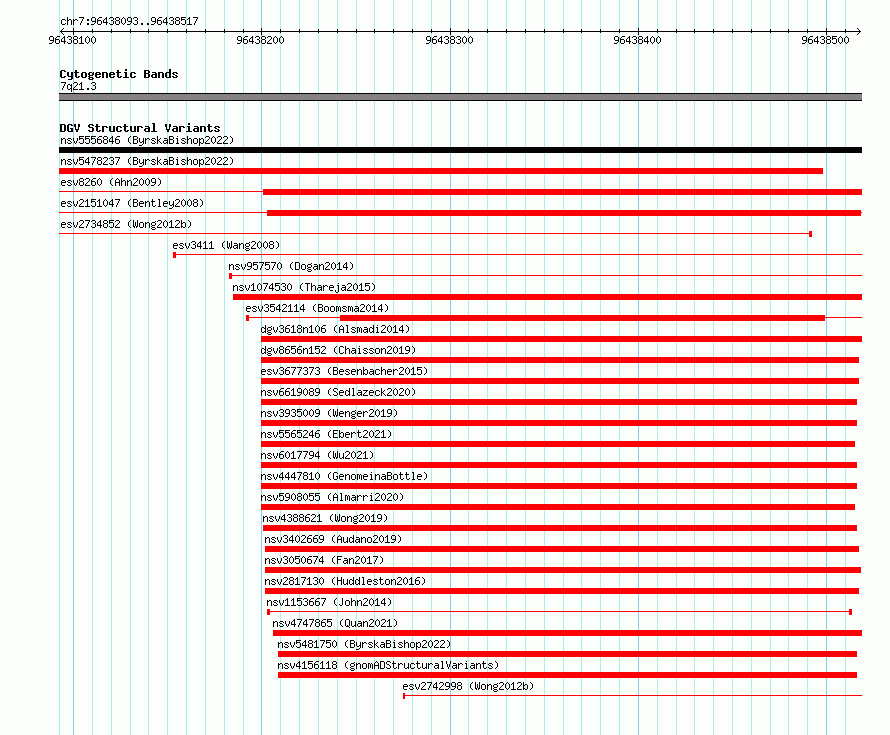This screenshot has width=890, height=735.
Task: Click the chr7:96438093..96438517 coordinate label
Action: point(129,22)
